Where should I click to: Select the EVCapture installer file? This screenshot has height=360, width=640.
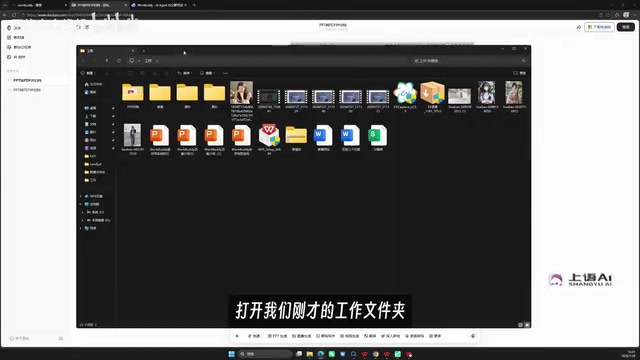tap(405, 97)
